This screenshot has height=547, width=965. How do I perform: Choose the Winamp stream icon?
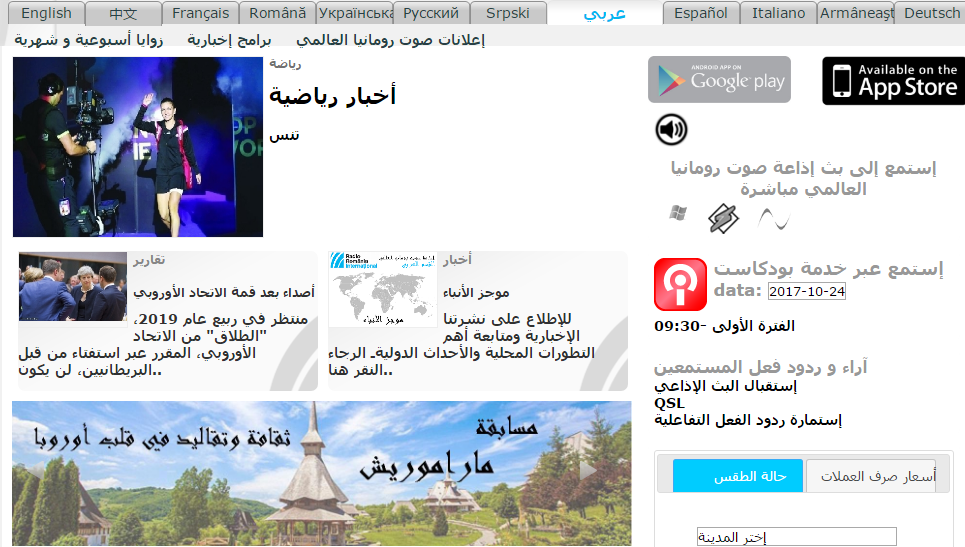tap(723, 218)
